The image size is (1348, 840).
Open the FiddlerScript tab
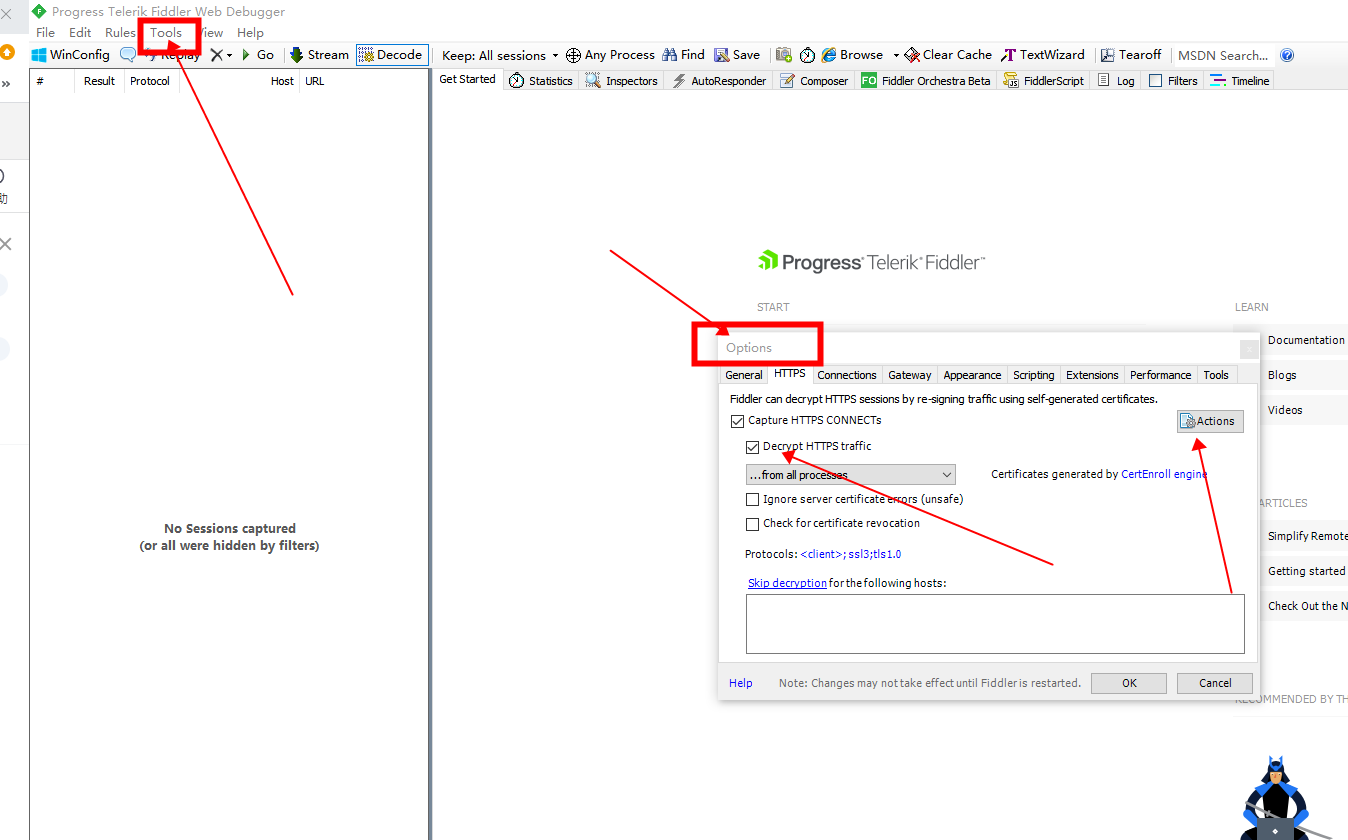click(x=1043, y=81)
